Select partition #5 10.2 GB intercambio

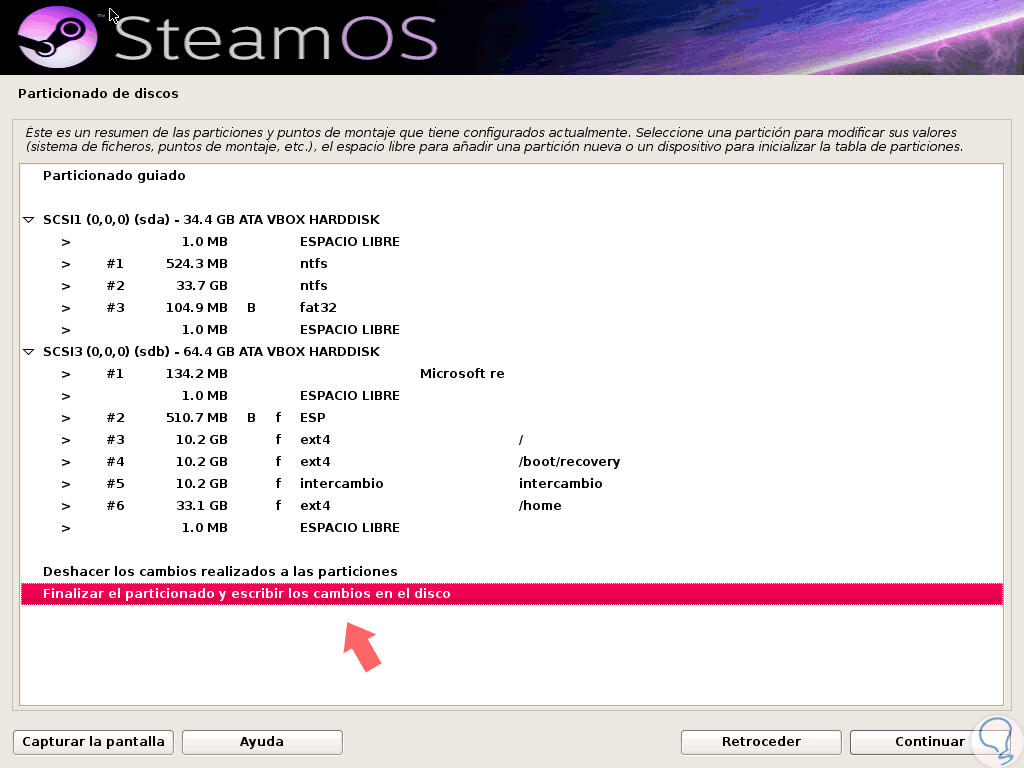(x=512, y=484)
